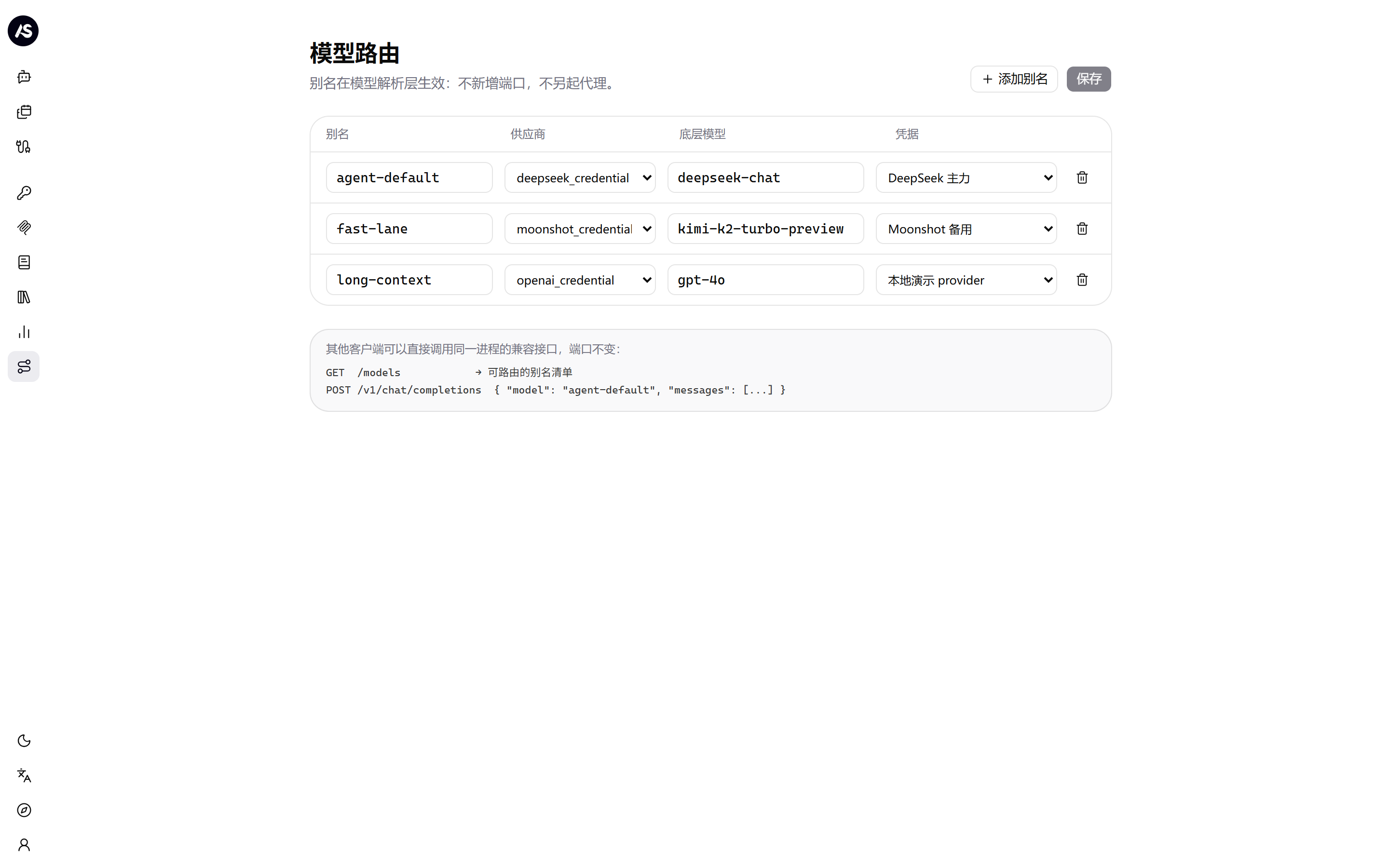
Task: Open the language translate icon
Action: [24, 775]
